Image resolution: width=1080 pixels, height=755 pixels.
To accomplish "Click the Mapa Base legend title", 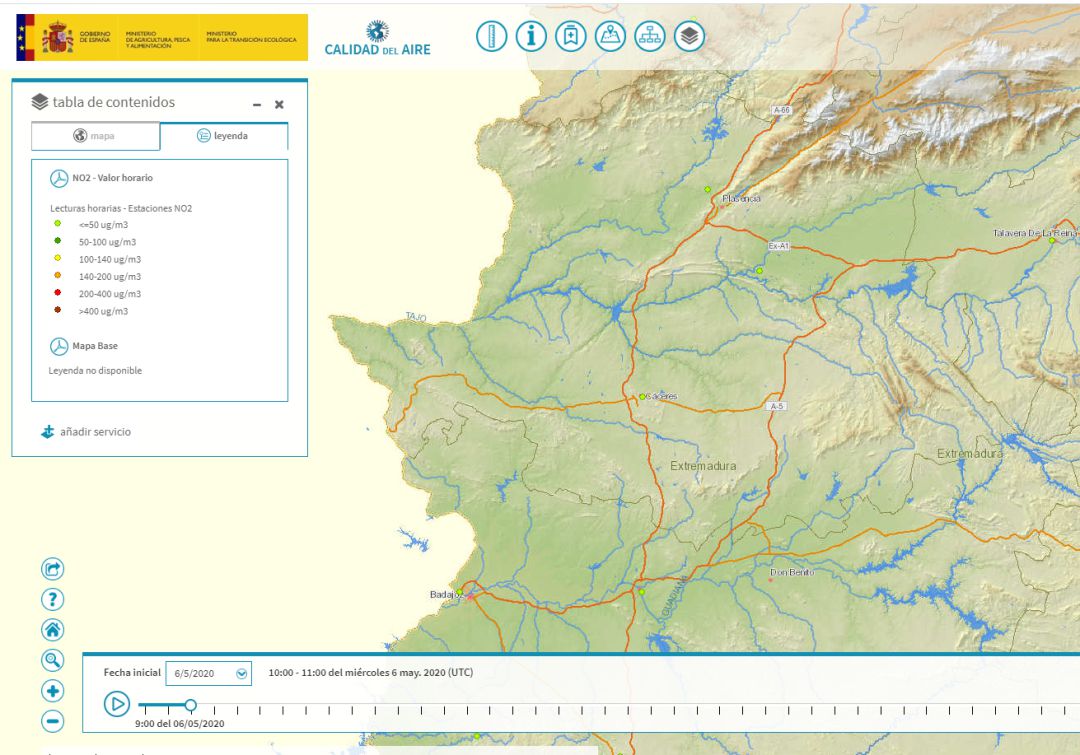I will [x=95, y=346].
